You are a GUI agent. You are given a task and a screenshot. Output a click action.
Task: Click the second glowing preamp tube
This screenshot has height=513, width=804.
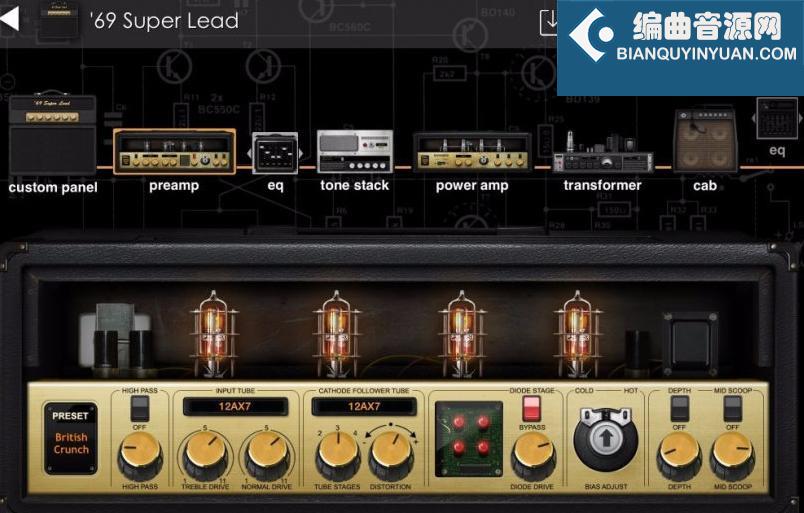[x=336, y=333]
